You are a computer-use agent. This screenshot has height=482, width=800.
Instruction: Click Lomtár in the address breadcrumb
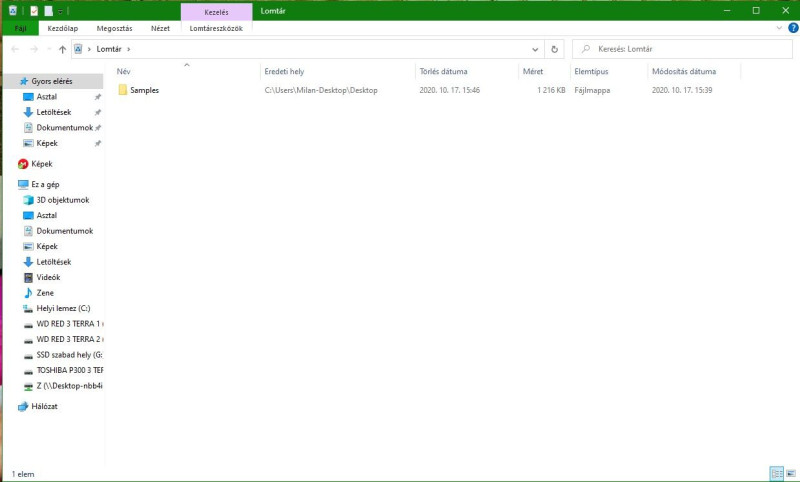point(109,49)
